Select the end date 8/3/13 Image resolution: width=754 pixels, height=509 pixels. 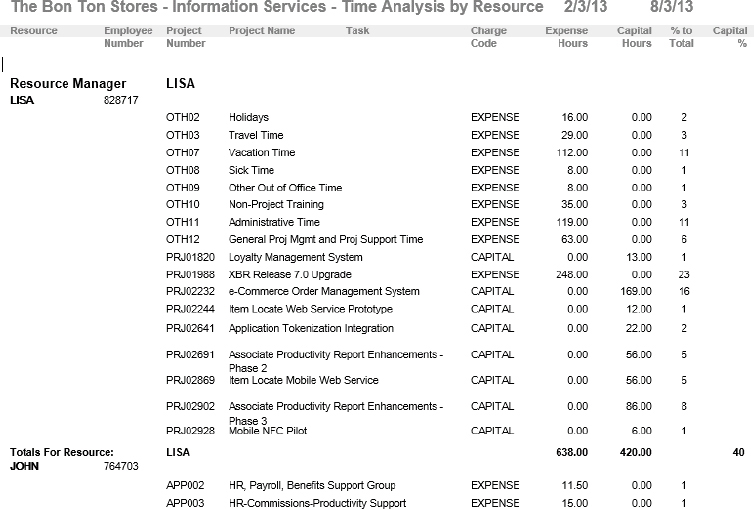tap(671, 7)
